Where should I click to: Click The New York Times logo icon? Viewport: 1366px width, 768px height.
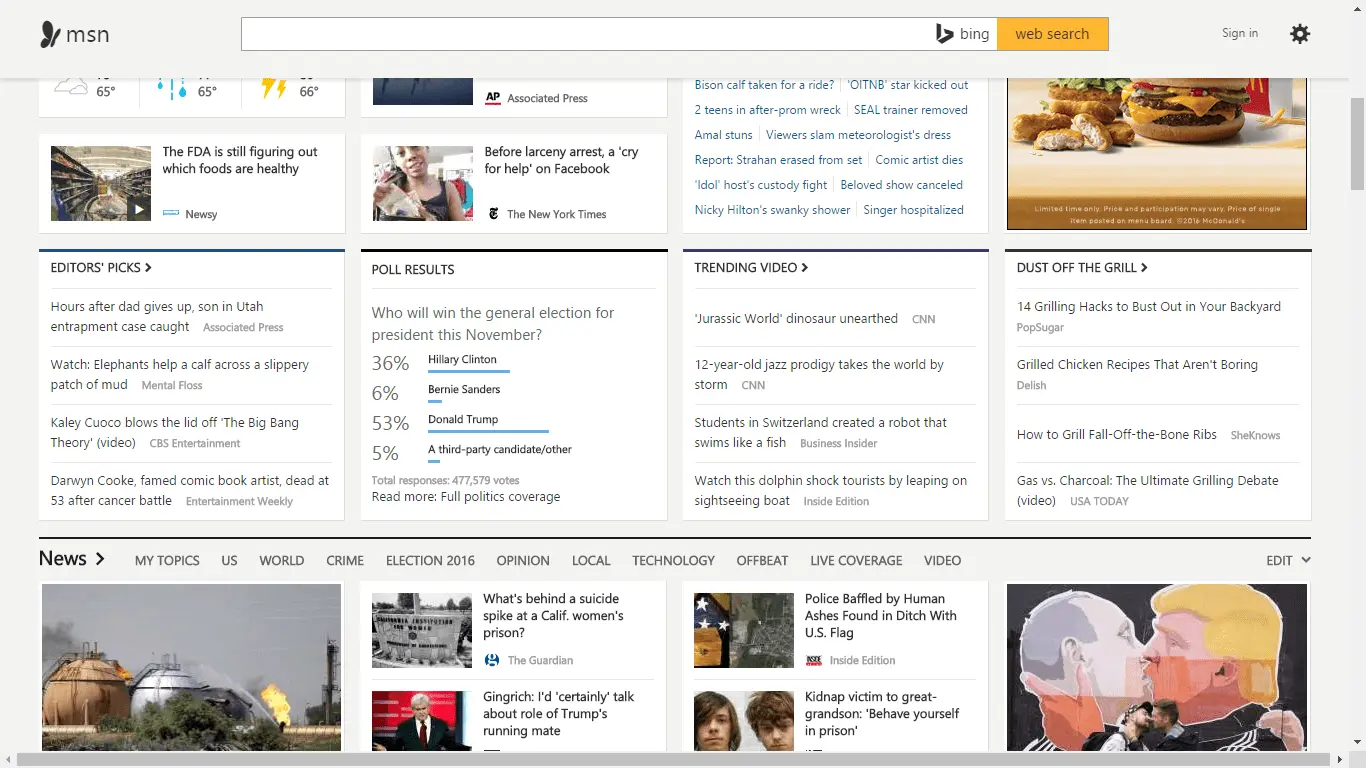pos(493,214)
